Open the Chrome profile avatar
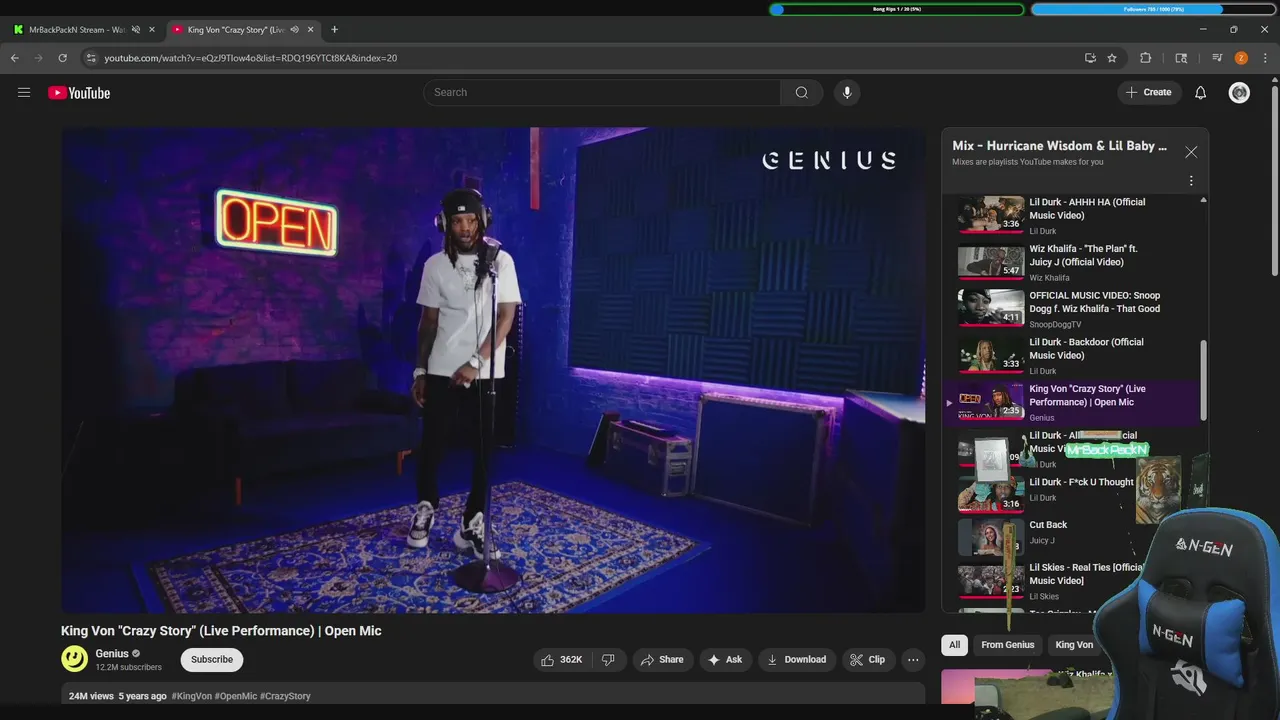The image size is (1280, 720). coord(1241,58)
